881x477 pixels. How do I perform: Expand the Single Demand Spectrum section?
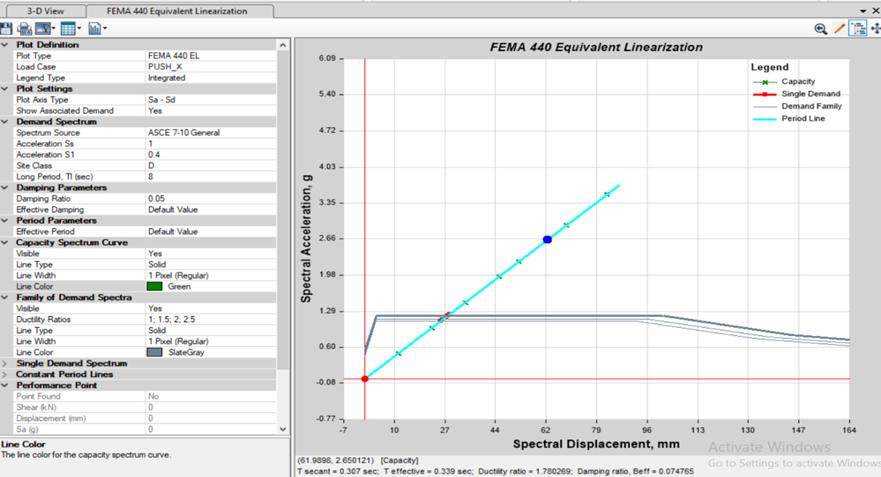click(x=6, y=364)
